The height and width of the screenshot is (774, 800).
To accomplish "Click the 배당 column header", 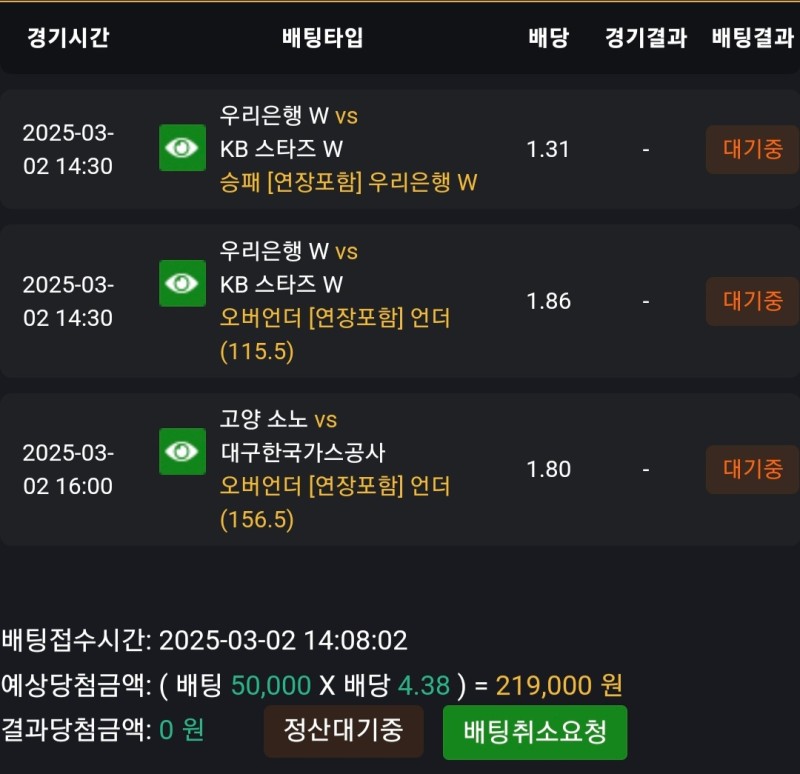I will (548, 38).
